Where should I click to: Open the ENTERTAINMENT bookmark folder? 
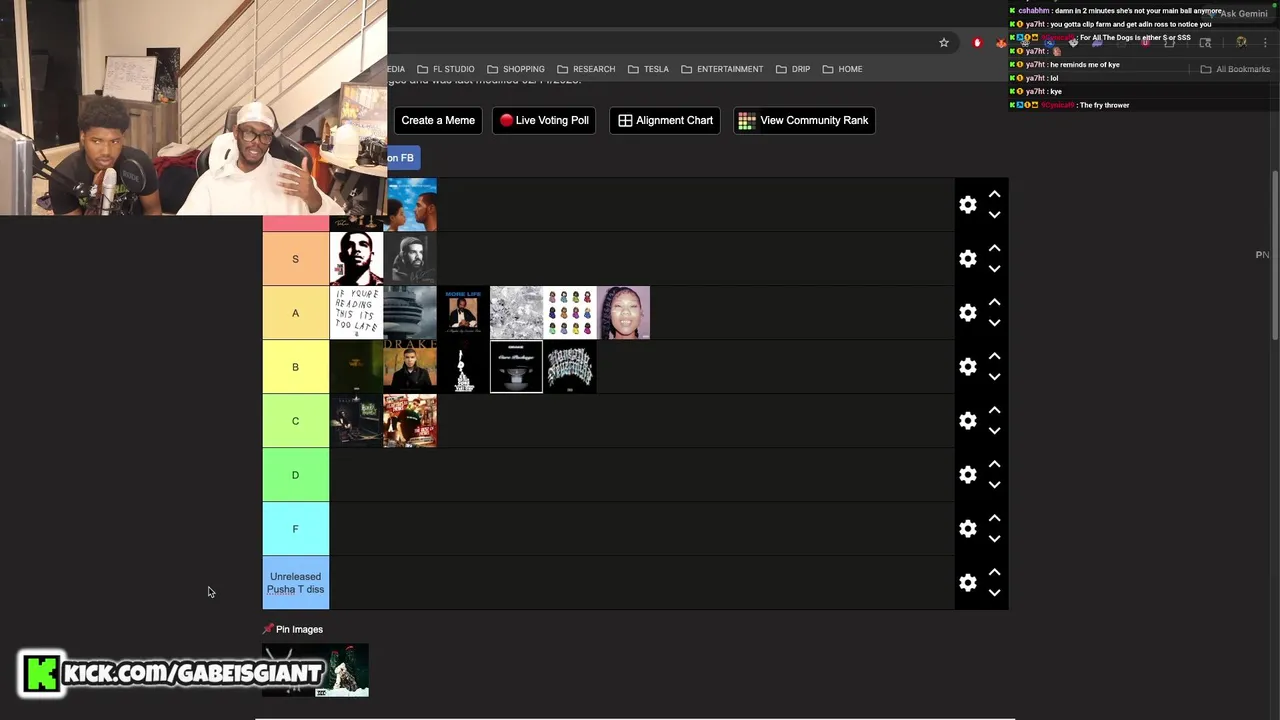722,69
